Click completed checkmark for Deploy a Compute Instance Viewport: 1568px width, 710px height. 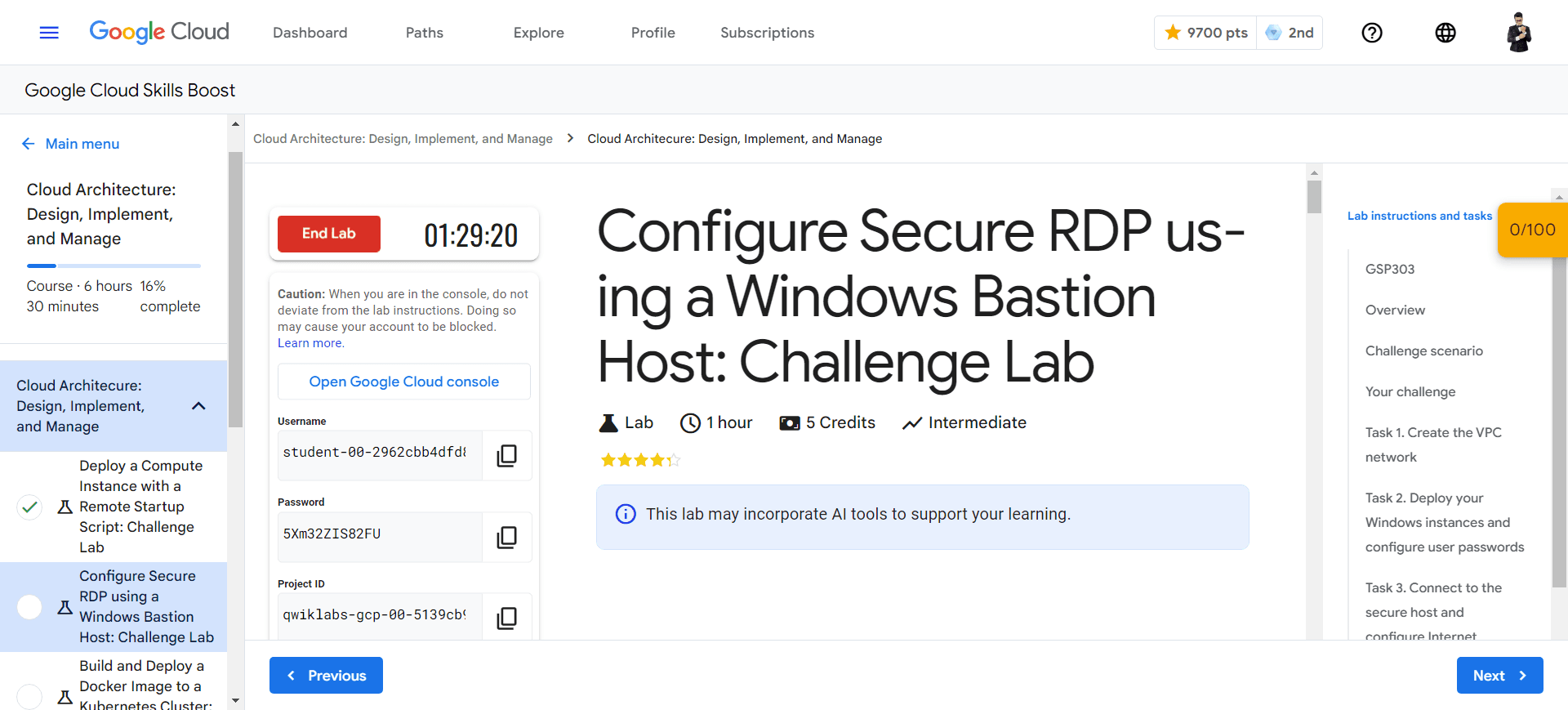(29, 507)
